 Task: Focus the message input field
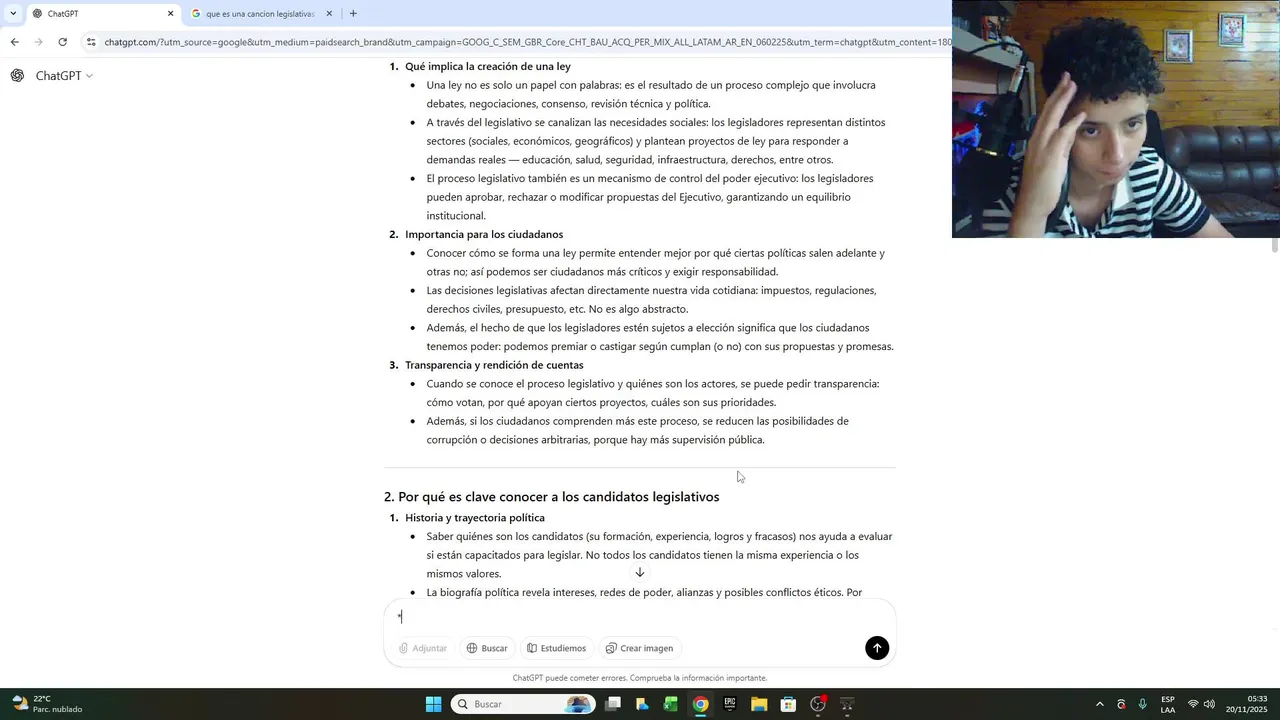(x=640, y=617)
